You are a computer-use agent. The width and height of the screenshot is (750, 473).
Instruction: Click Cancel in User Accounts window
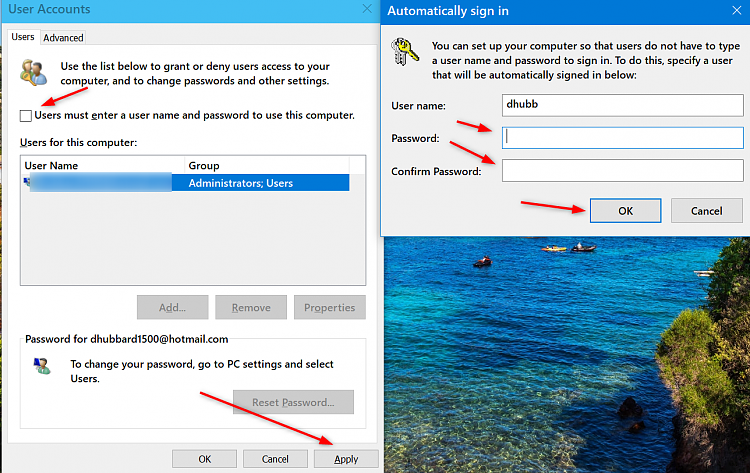(275, 459)
